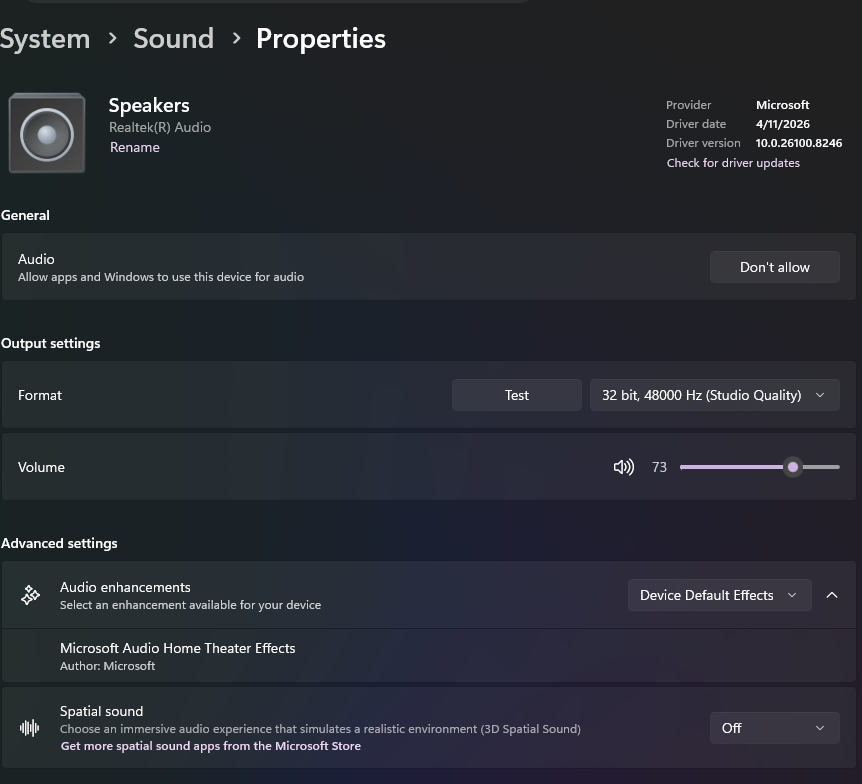Image resolution: width=862 pixels, height=784 pixels.
Task: Open the Spatial sound Off dropdown
Action: (x=774, y=728)
